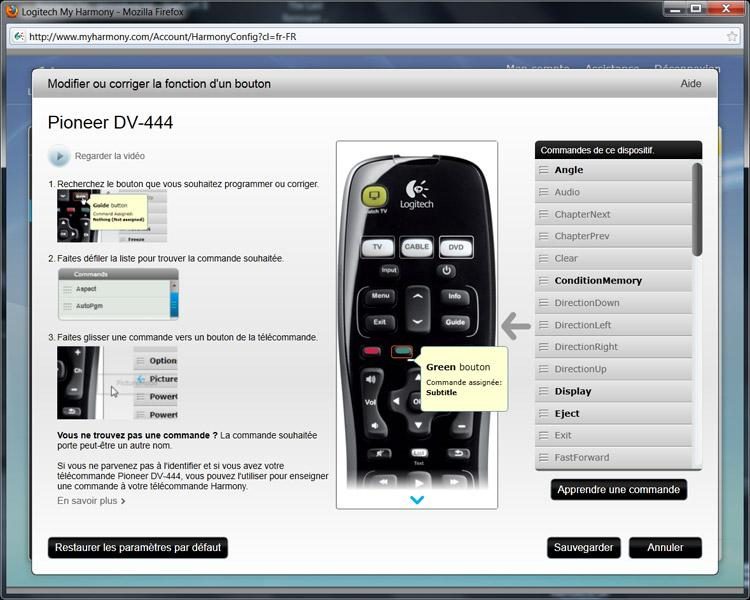Click the Input button on the remote image
Screen dimensions: 750x600
click(389, 270)
